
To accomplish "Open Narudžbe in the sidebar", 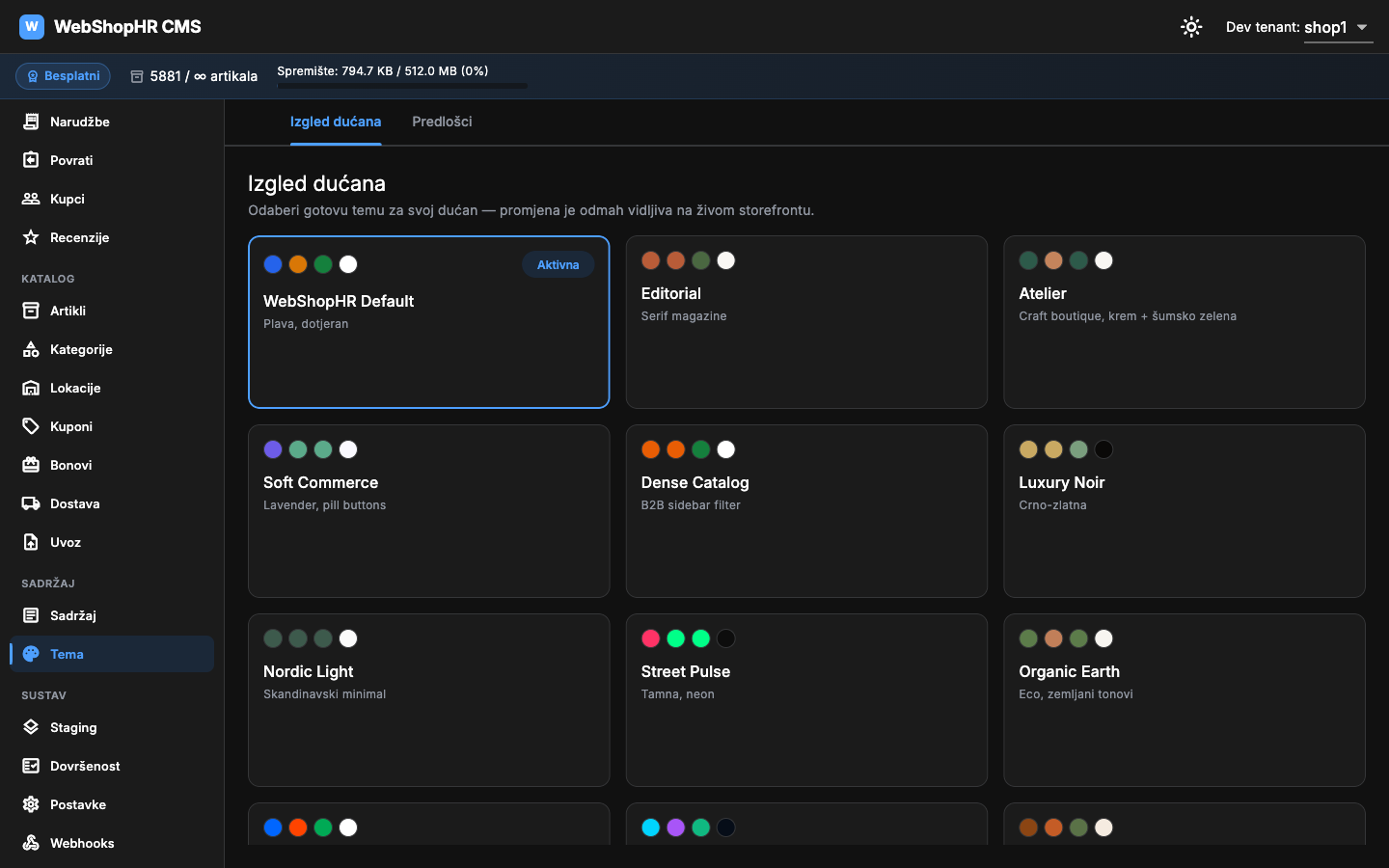I will pyautogui.click(x=112, y=122).
